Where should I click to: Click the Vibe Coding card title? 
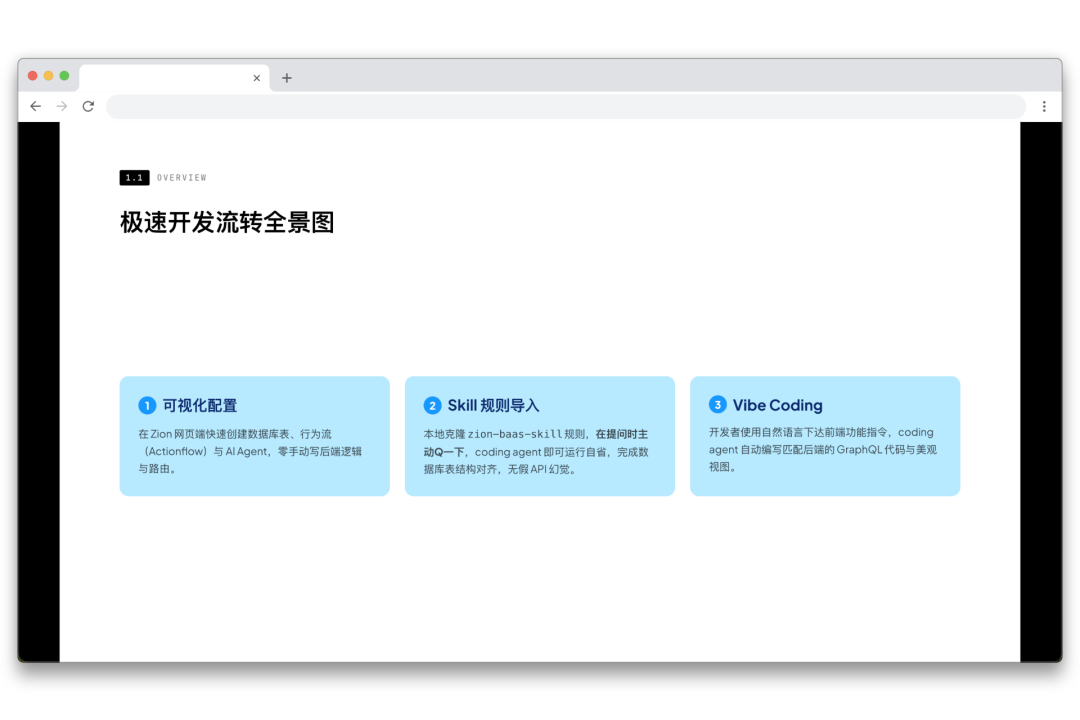click(x=778, y=405)
